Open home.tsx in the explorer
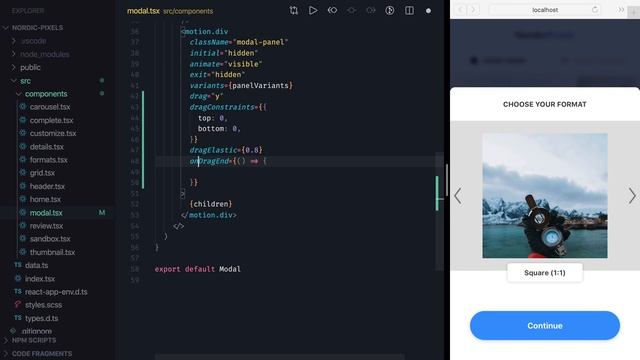This screenshot has width=640, height=360. (45, 200)
